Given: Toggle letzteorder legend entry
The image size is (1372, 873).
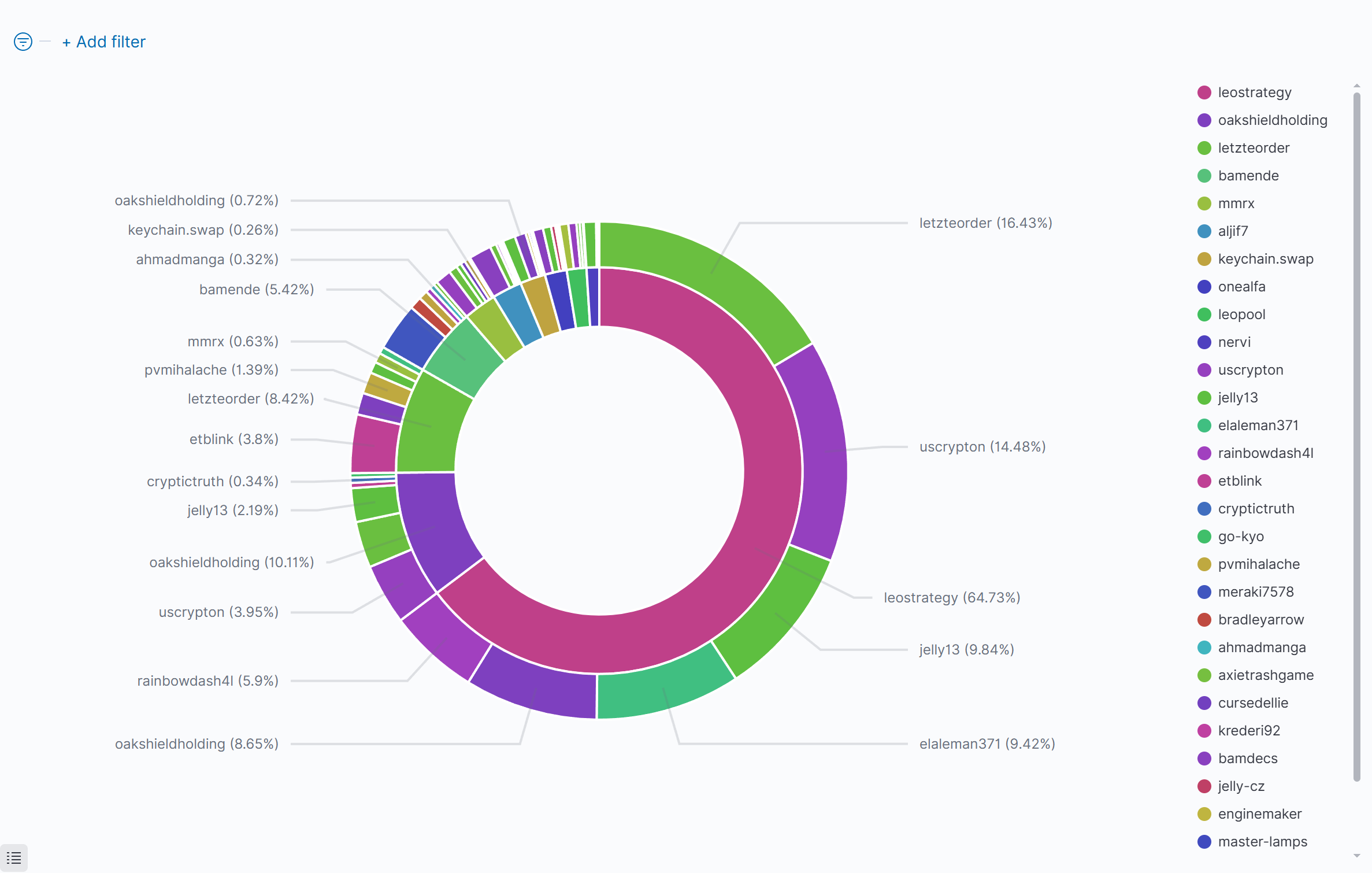Looking at the screenshot, I should (1253, 148).
